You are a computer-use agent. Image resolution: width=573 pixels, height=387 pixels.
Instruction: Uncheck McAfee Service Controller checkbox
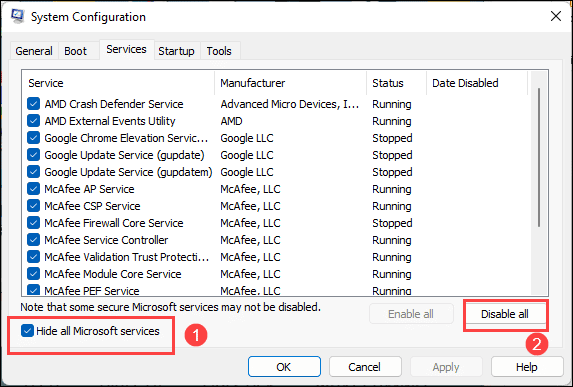33,240
